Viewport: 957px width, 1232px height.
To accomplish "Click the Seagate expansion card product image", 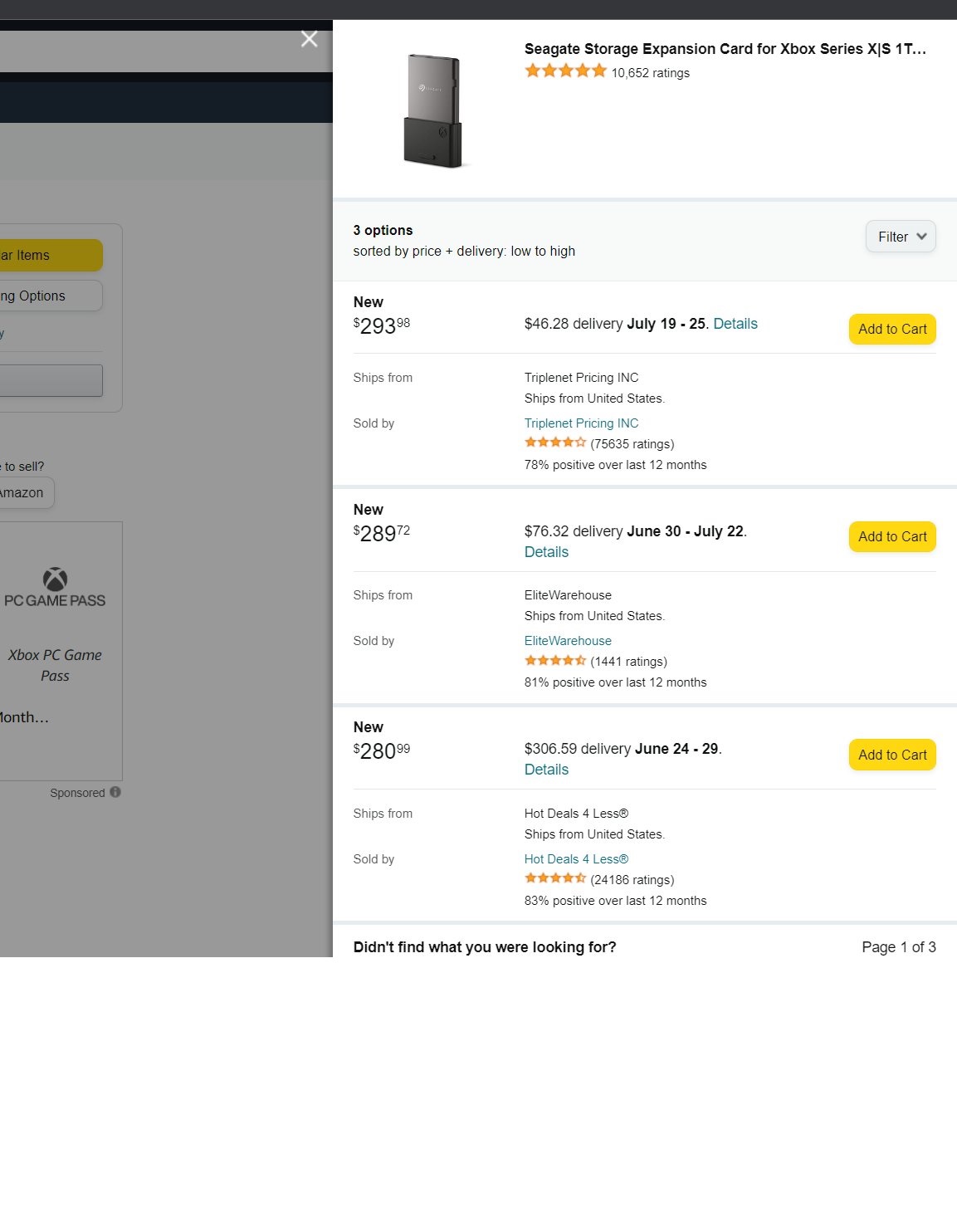I will tap(432, 110).
